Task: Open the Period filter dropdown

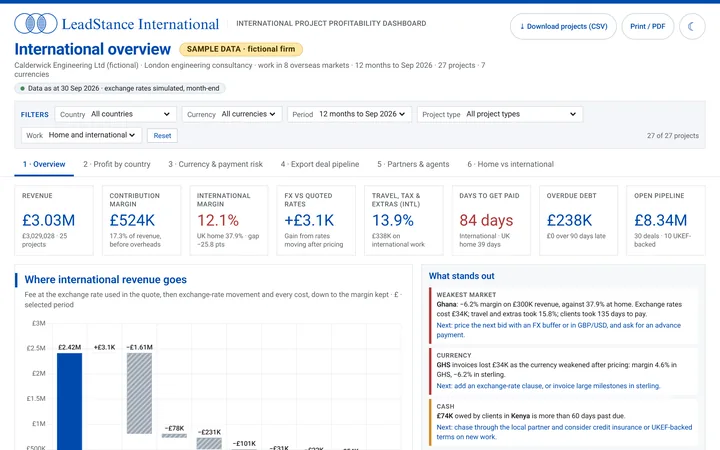Action: pyautogui.click(x=349, y=114)
